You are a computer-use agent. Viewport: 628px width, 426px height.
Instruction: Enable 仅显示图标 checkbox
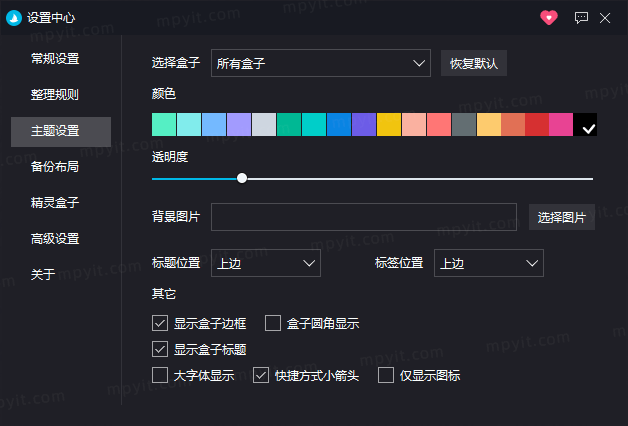point(386,375)
